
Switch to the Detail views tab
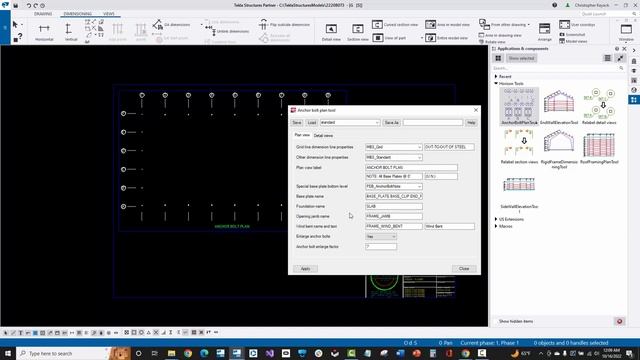click(x=323, y=136)
